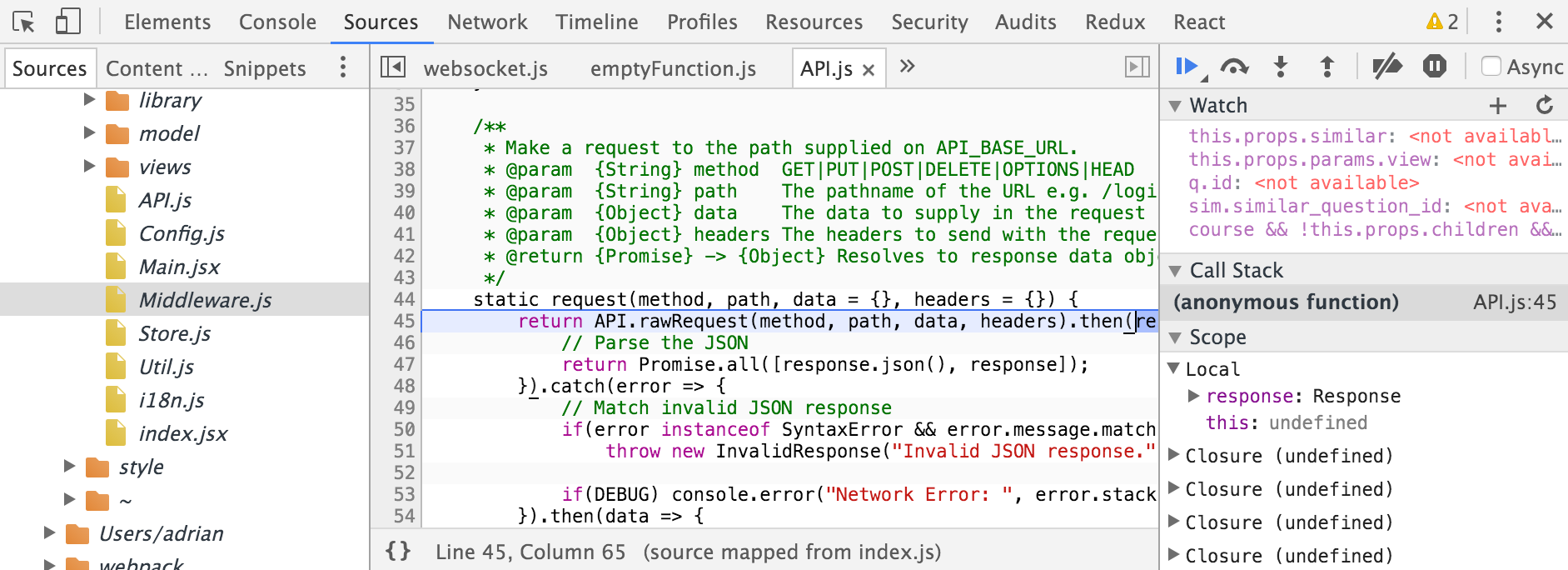Step over next function call

[x=1234, y=67]
